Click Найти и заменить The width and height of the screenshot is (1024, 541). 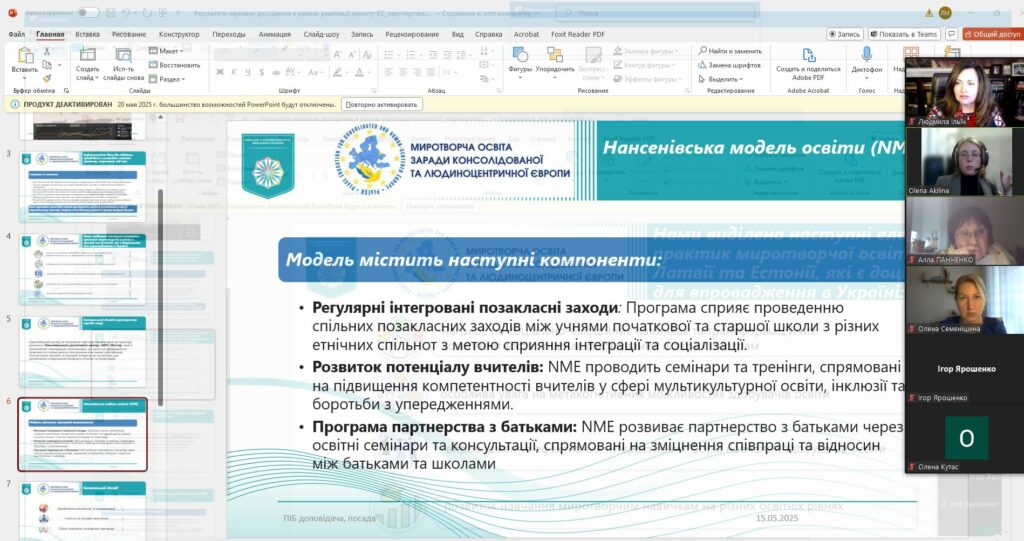click(729, 51)
